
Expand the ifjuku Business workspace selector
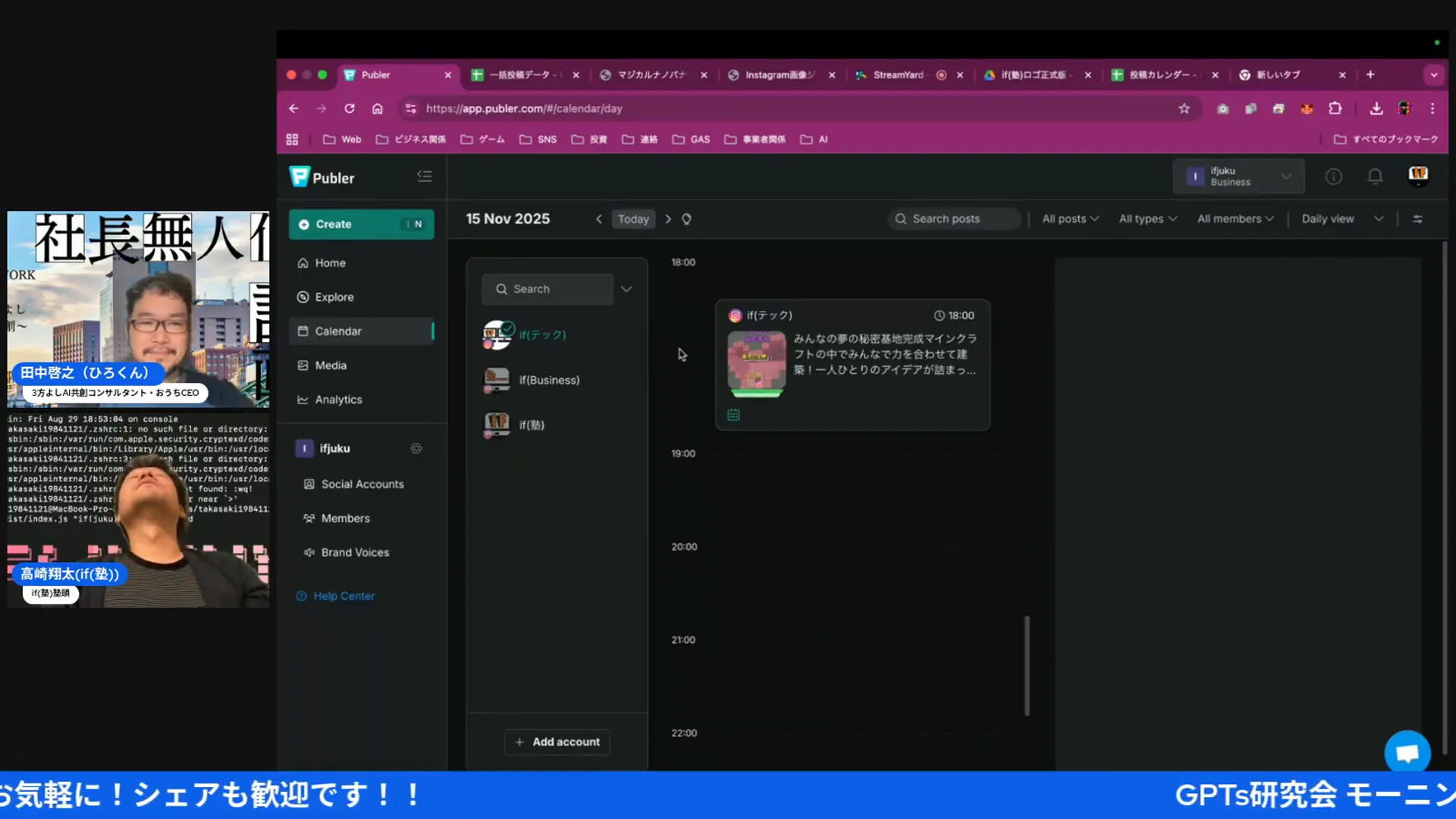(1238, 177)
